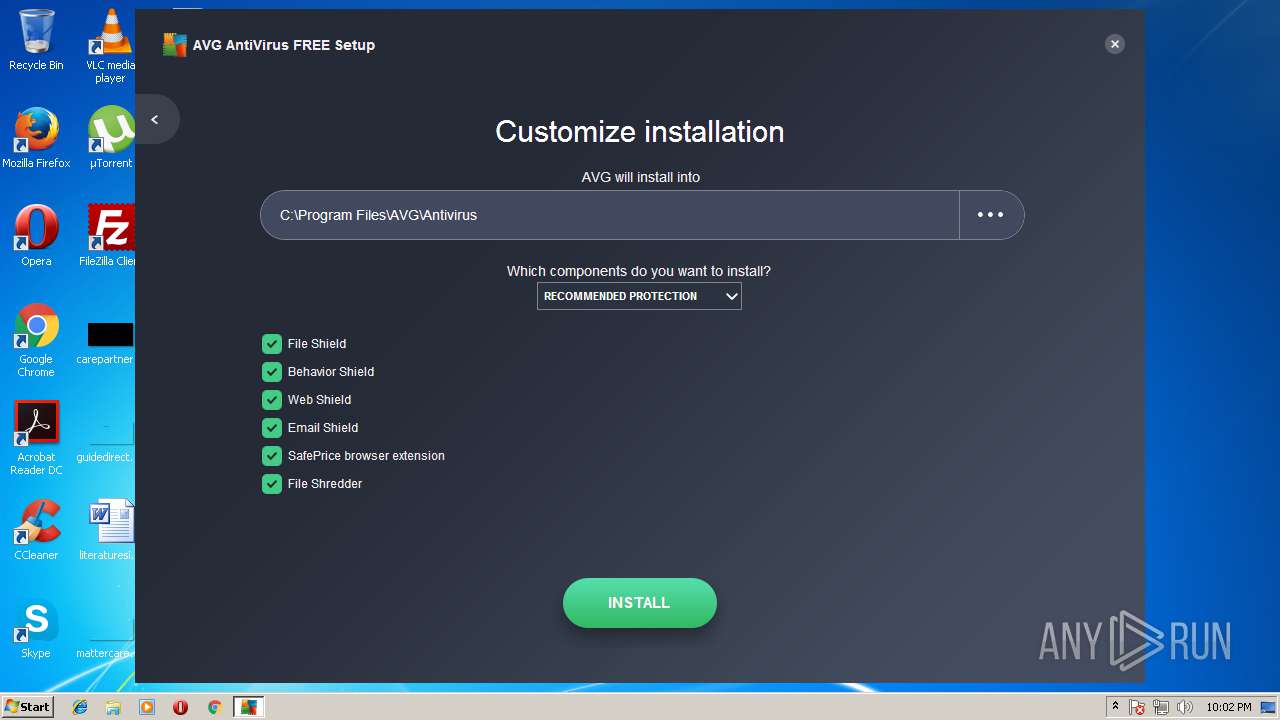Open Windows Explorer folder in the taskbar

(113, 707)
